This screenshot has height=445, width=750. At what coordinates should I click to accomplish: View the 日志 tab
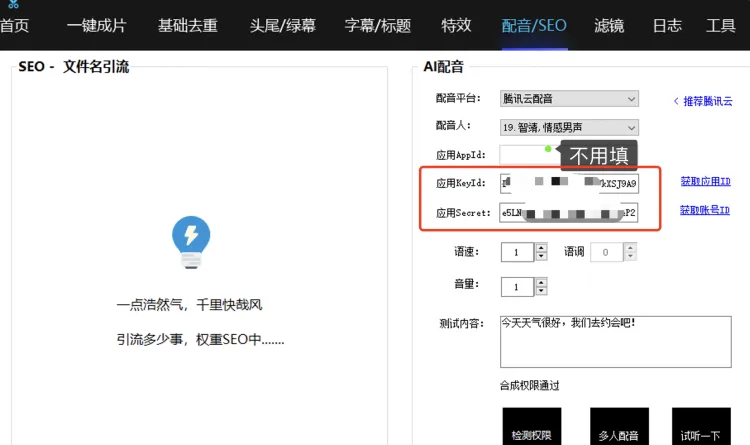tap(667, 25)
